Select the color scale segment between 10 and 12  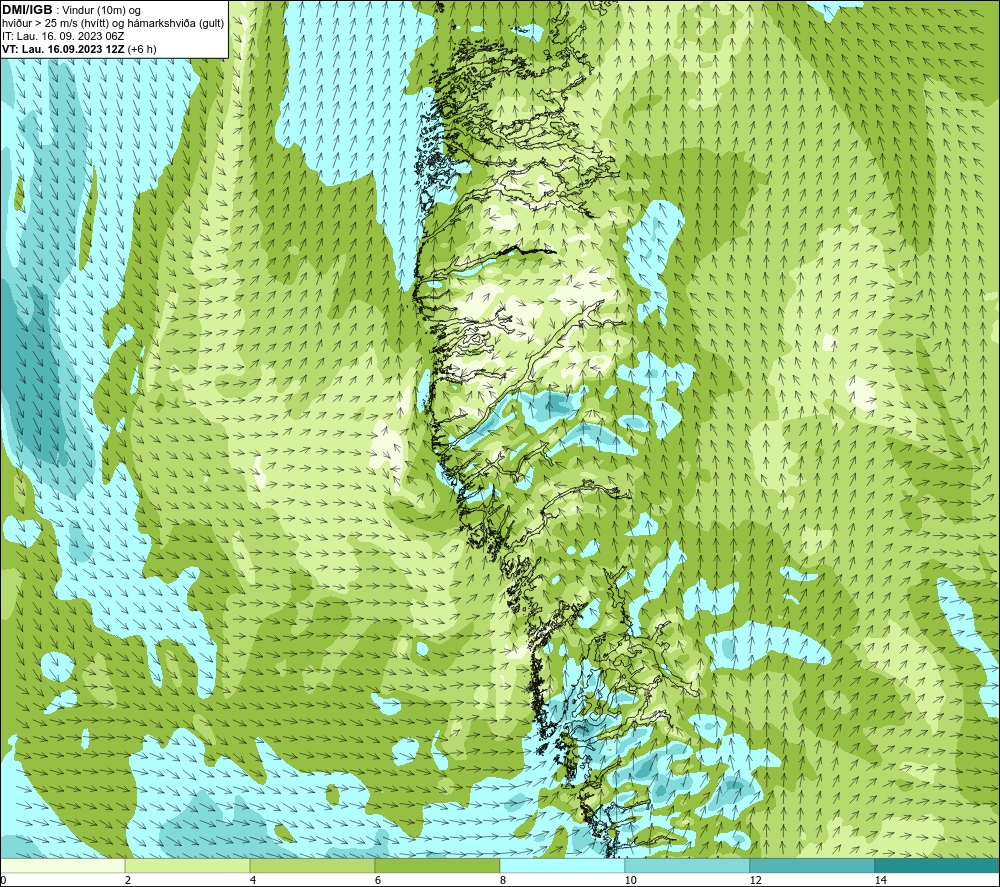688,865
